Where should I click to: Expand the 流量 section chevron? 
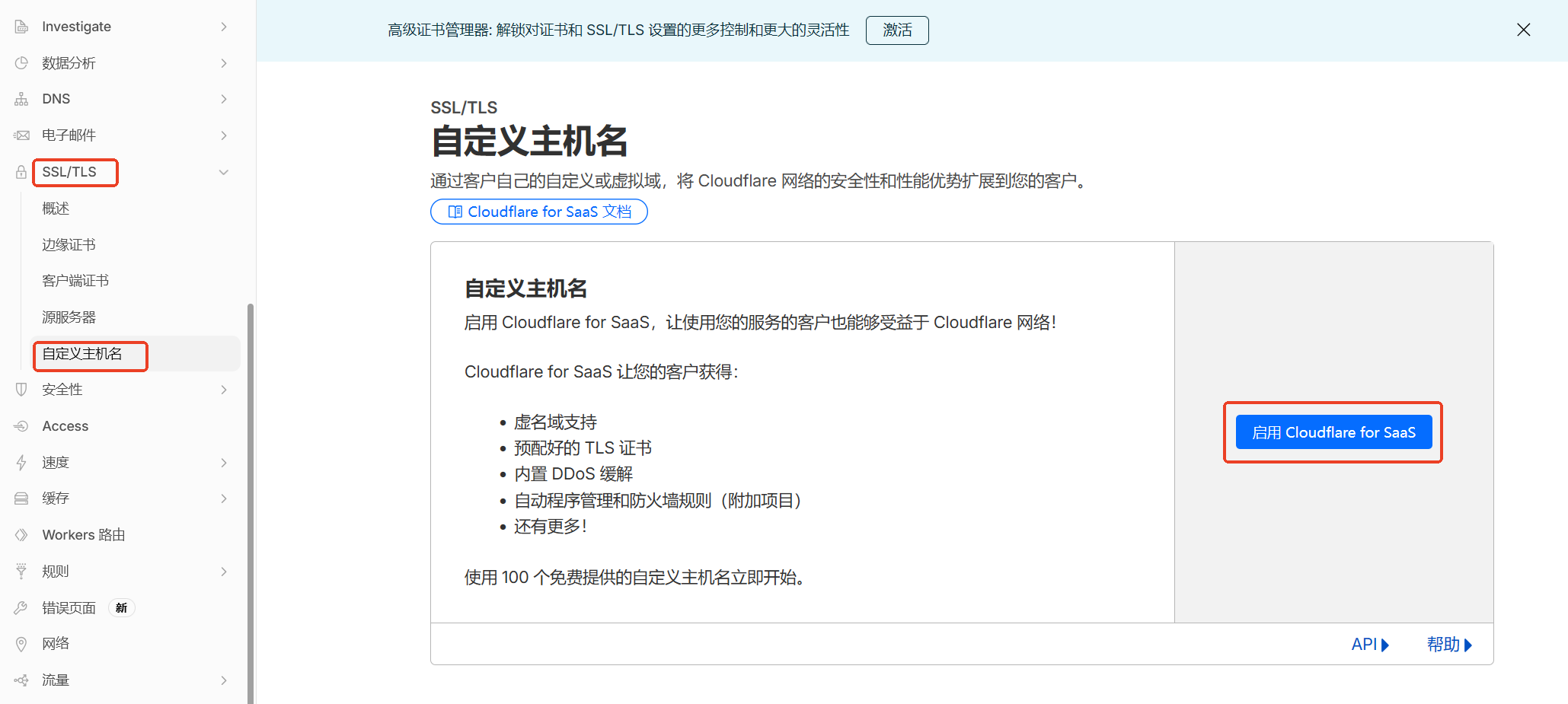tap(224, 680)
